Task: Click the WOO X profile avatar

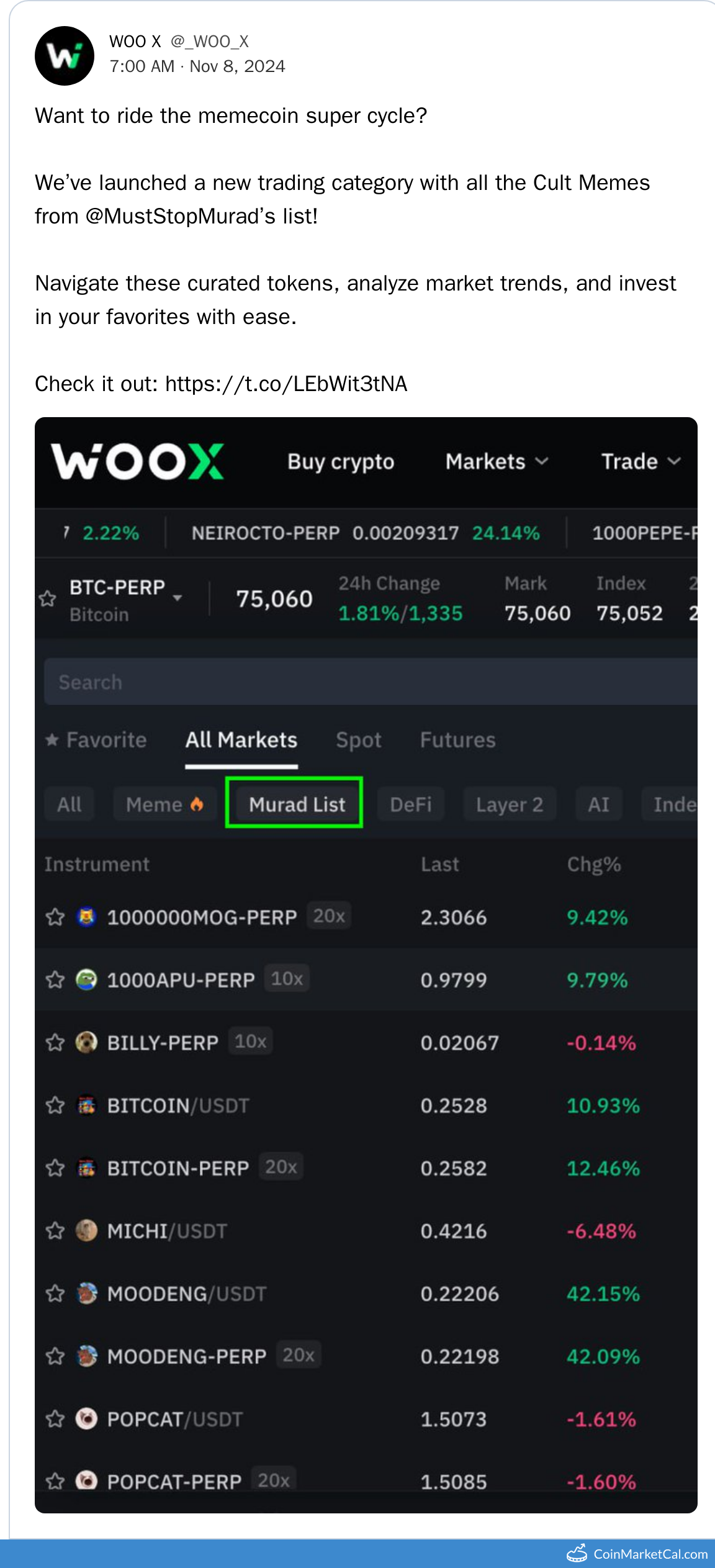Action: click(x=65, y=56)
